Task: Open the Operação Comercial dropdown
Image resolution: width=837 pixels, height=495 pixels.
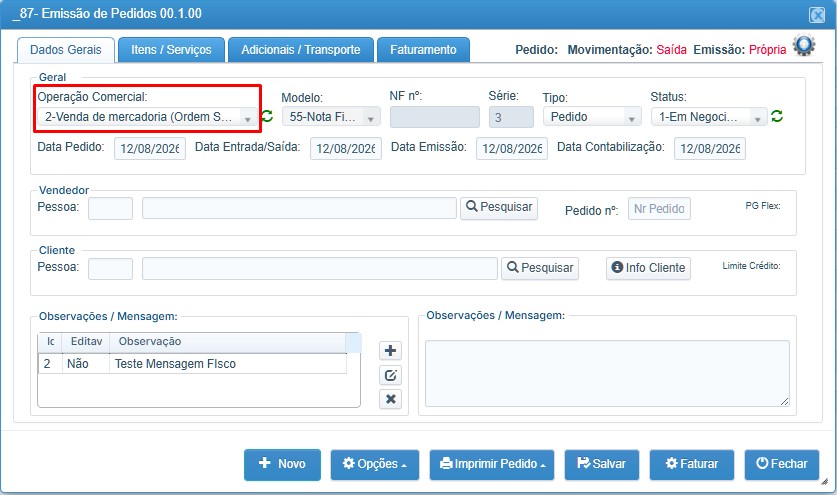Action: (146, 116)
